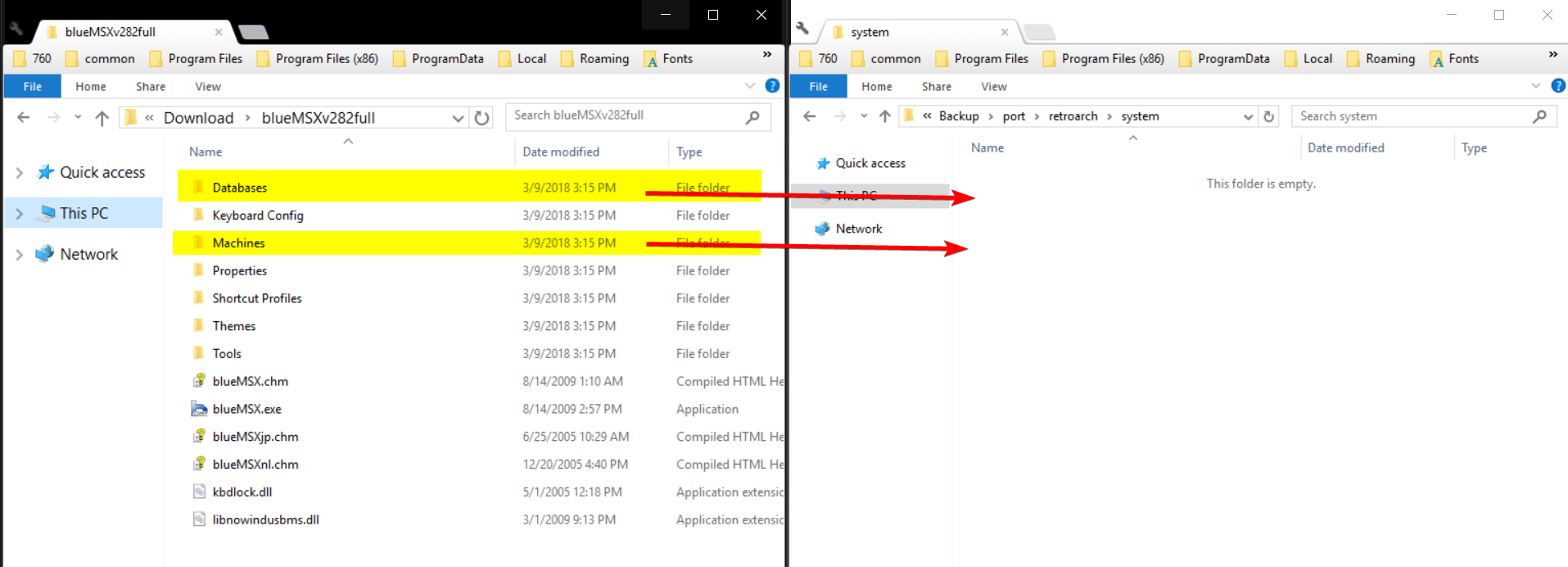
Task: Open address history dropdown in right window
Action: [1248, 116]
